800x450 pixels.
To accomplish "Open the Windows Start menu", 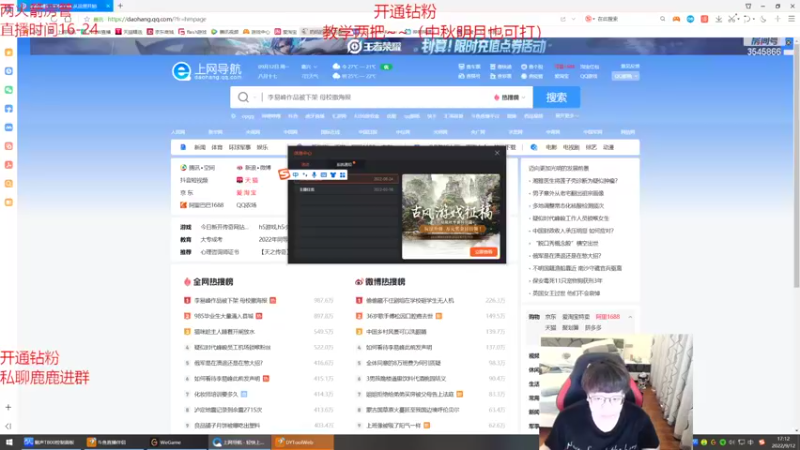I will pos(9,442).
